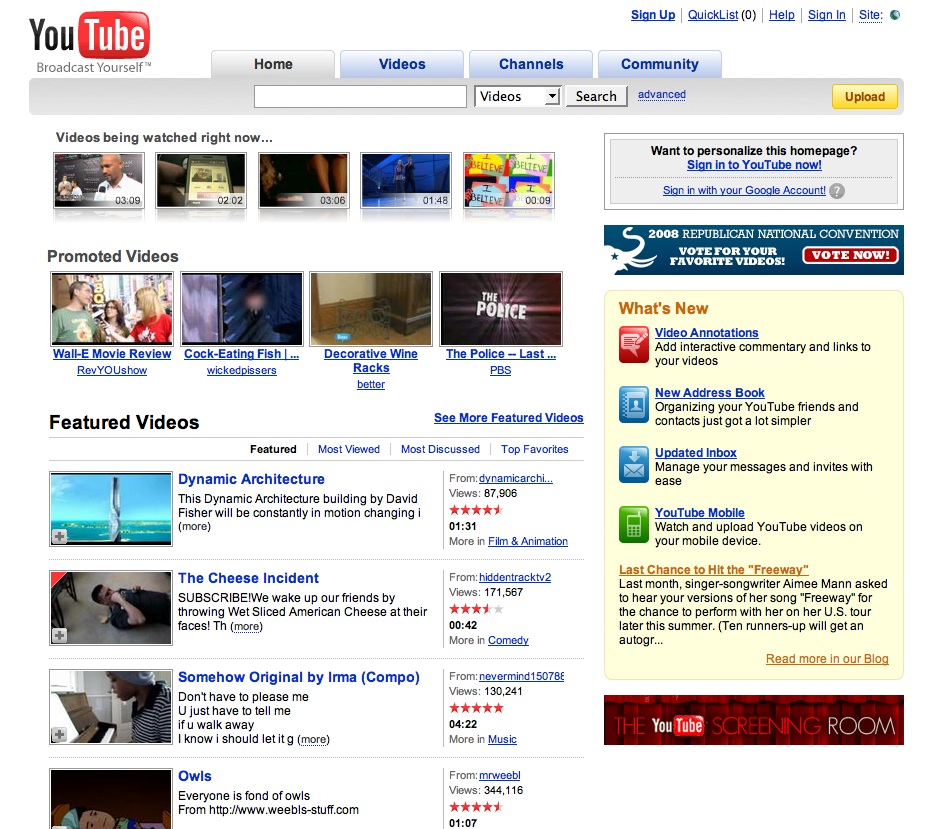Open the Music category link
The width and height of the screenshot is (952, 829).
502,739
